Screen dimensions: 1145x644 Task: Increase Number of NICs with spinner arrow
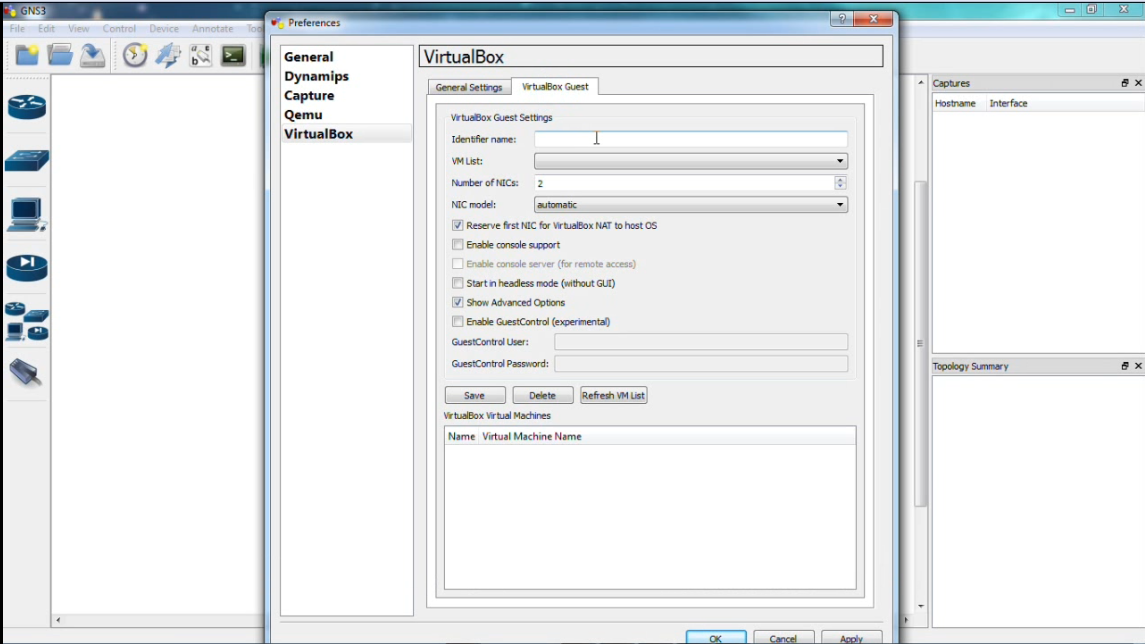pyautogui.click(x=840, y=179)
